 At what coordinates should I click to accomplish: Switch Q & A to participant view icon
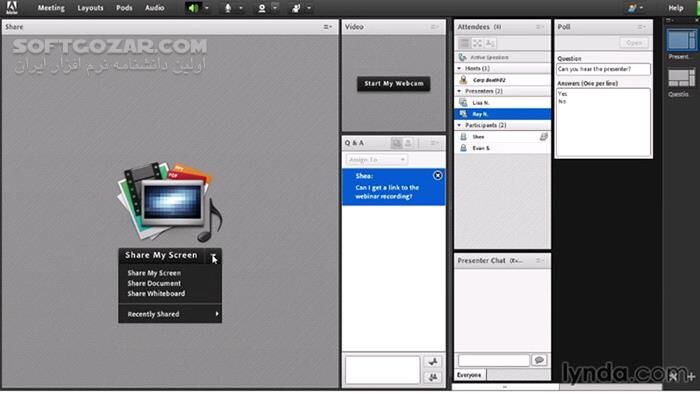408,143
